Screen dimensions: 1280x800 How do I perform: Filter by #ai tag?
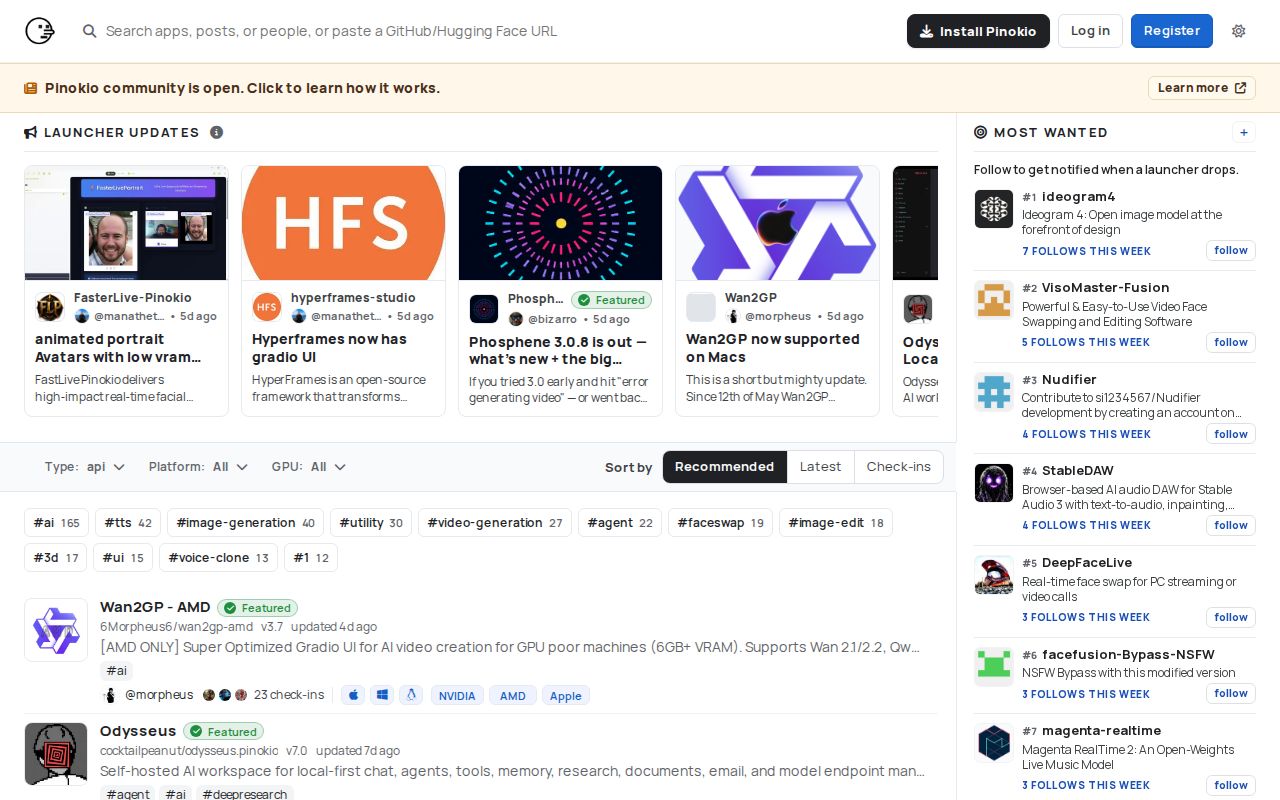click(x=56, y=523)
